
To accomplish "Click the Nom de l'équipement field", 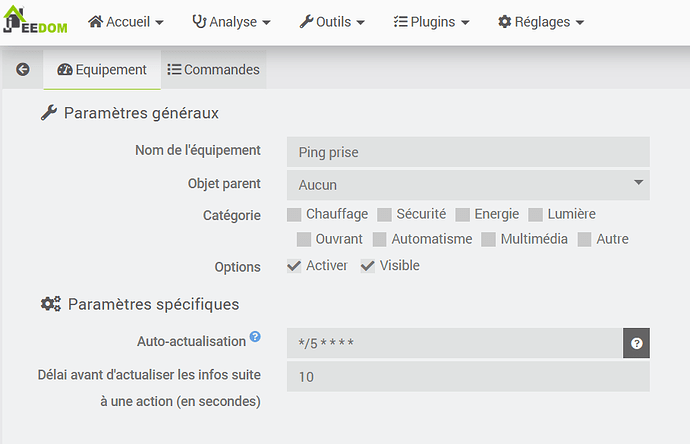I will coord(468,152).
